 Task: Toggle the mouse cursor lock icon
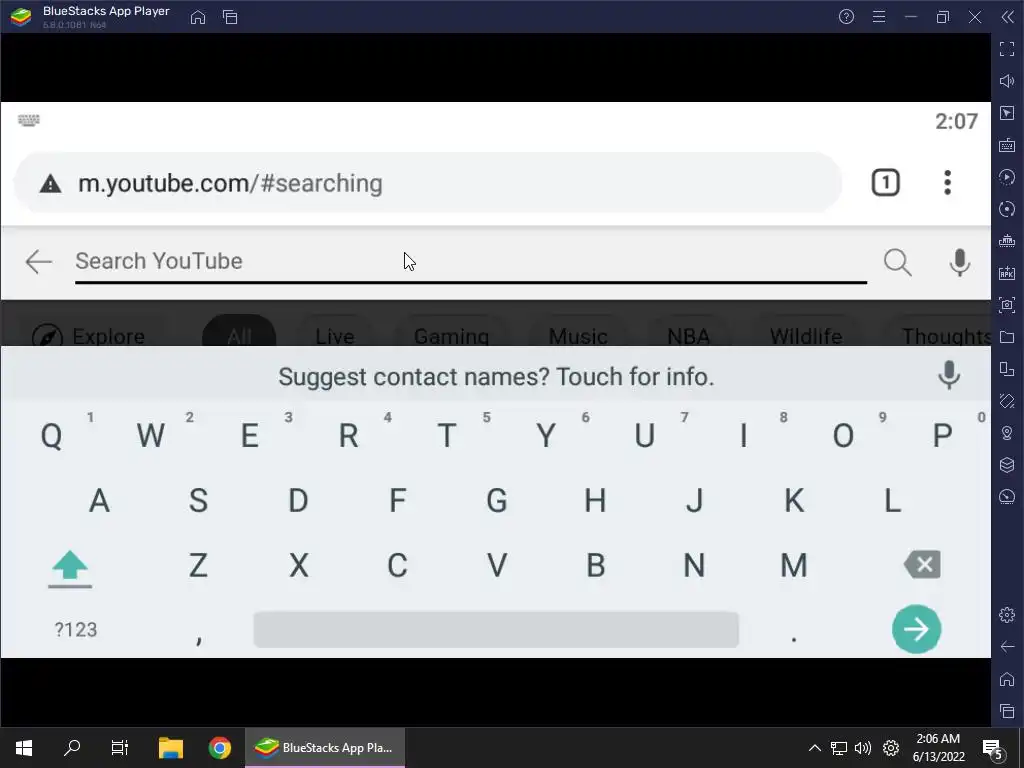click(x=1007, y=113)
